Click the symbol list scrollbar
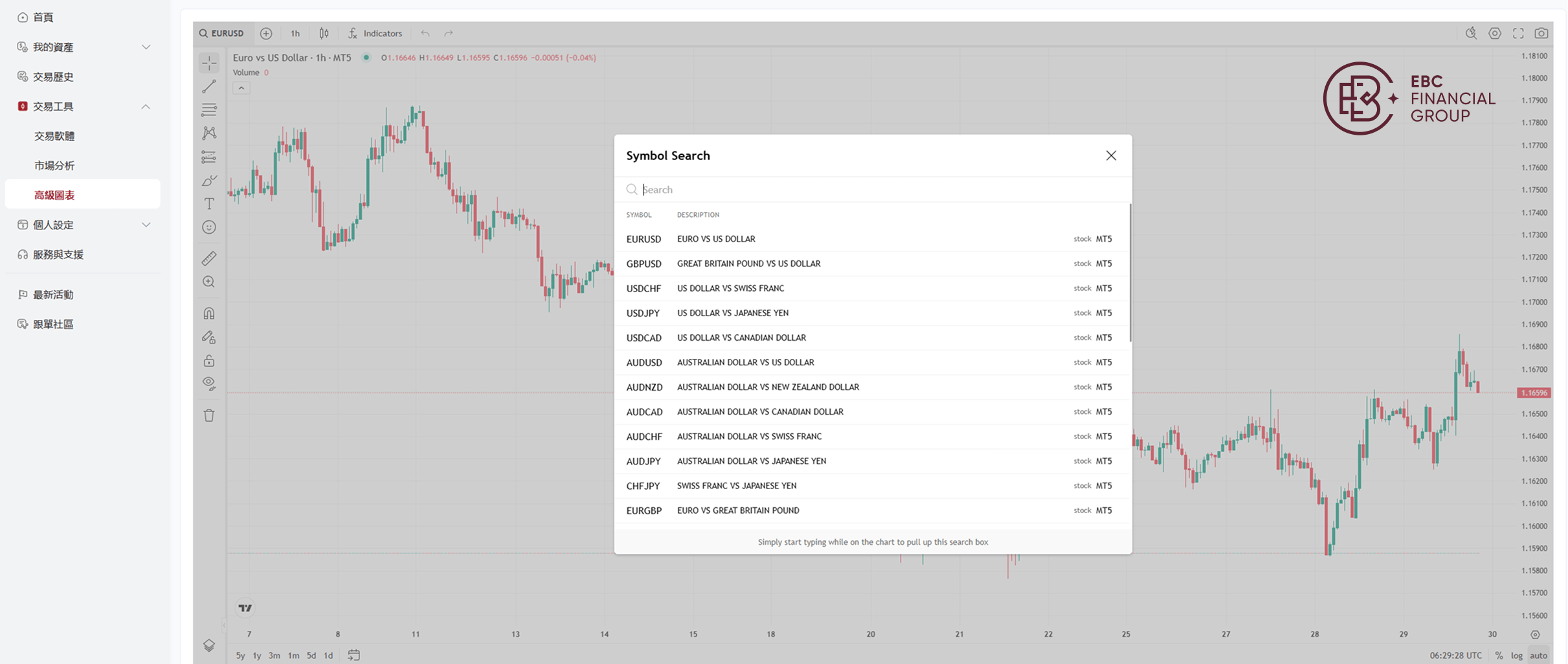 click(1130, 273)
